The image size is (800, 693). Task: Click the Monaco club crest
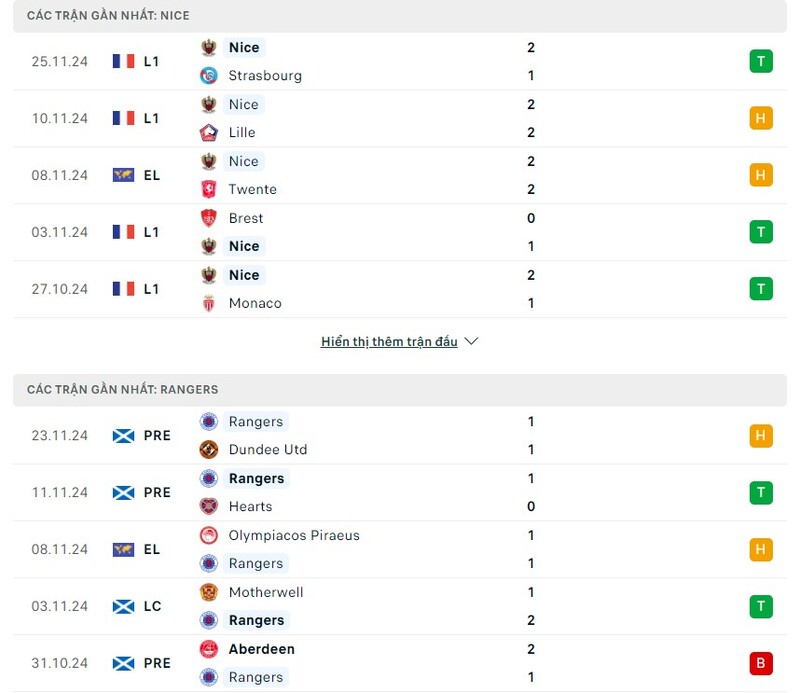click(207, 303)
